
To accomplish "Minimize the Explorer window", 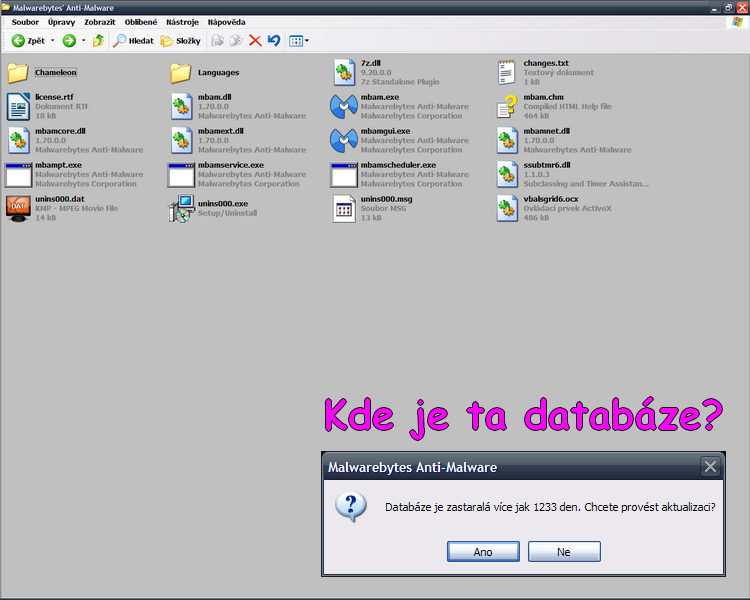I will tap(715, 8).
